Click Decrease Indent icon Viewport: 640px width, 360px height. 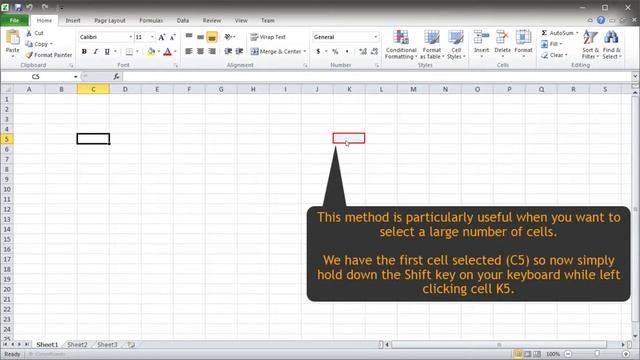(228, 51)
